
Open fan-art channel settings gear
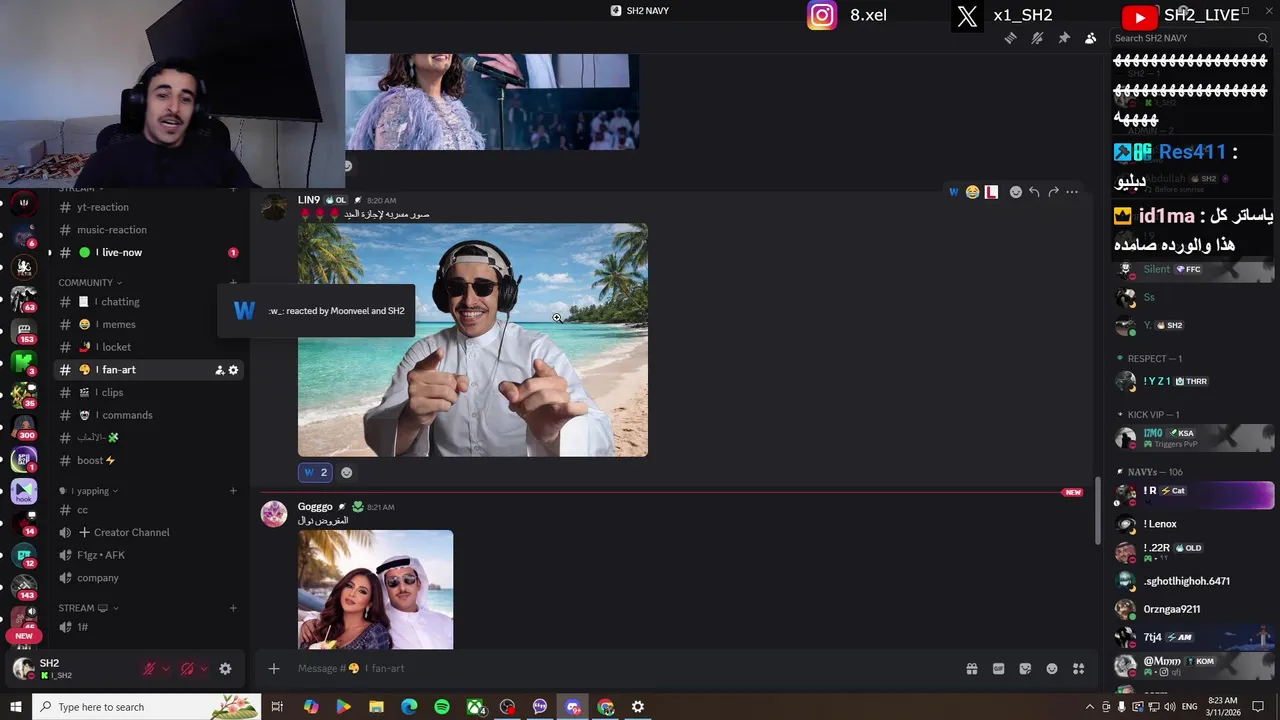(x=233, y=370)
